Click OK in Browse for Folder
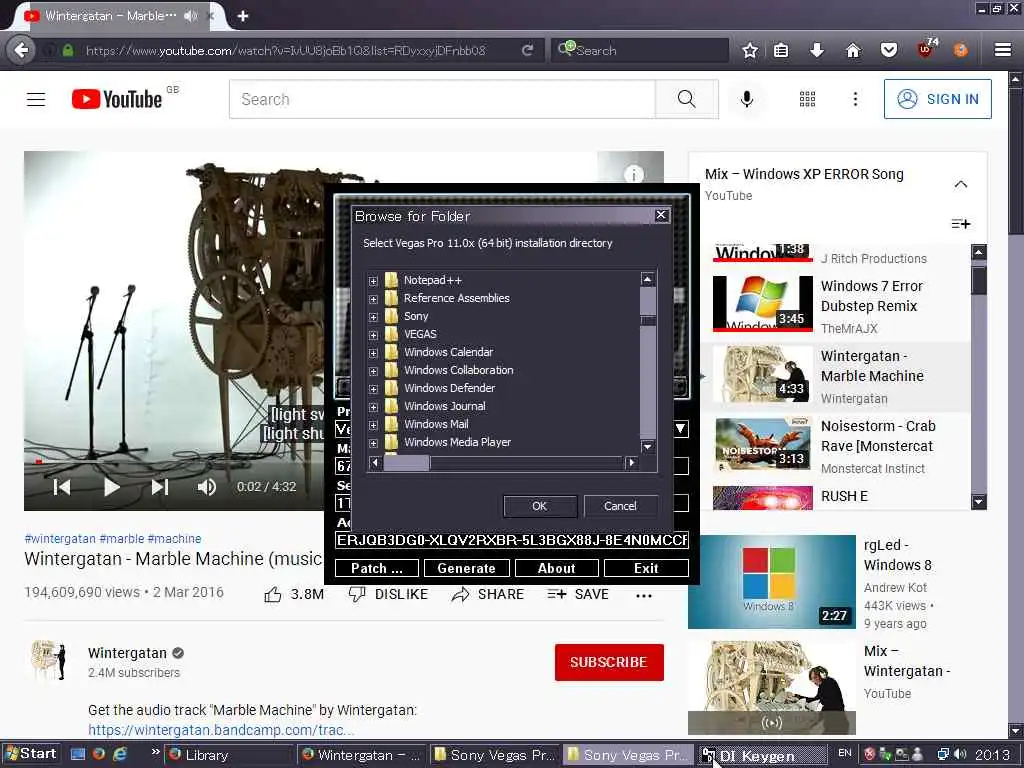The height and width of the screenshot is (768, 1024). [x=539, y=505]
